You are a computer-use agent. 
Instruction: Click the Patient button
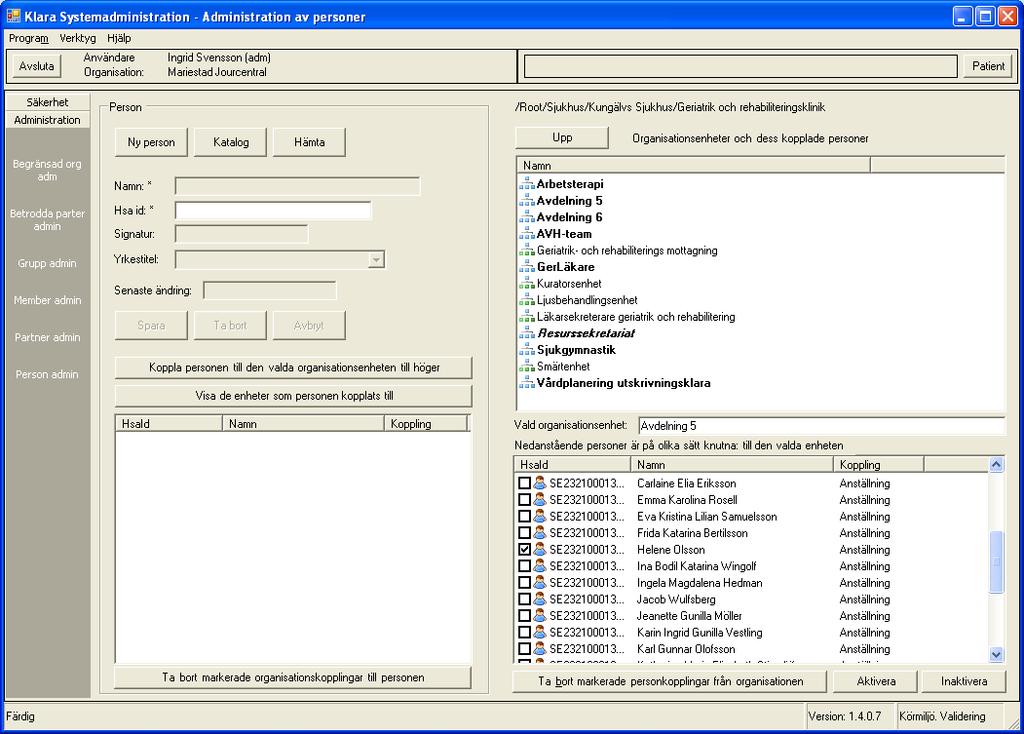[x=988, y=66]
